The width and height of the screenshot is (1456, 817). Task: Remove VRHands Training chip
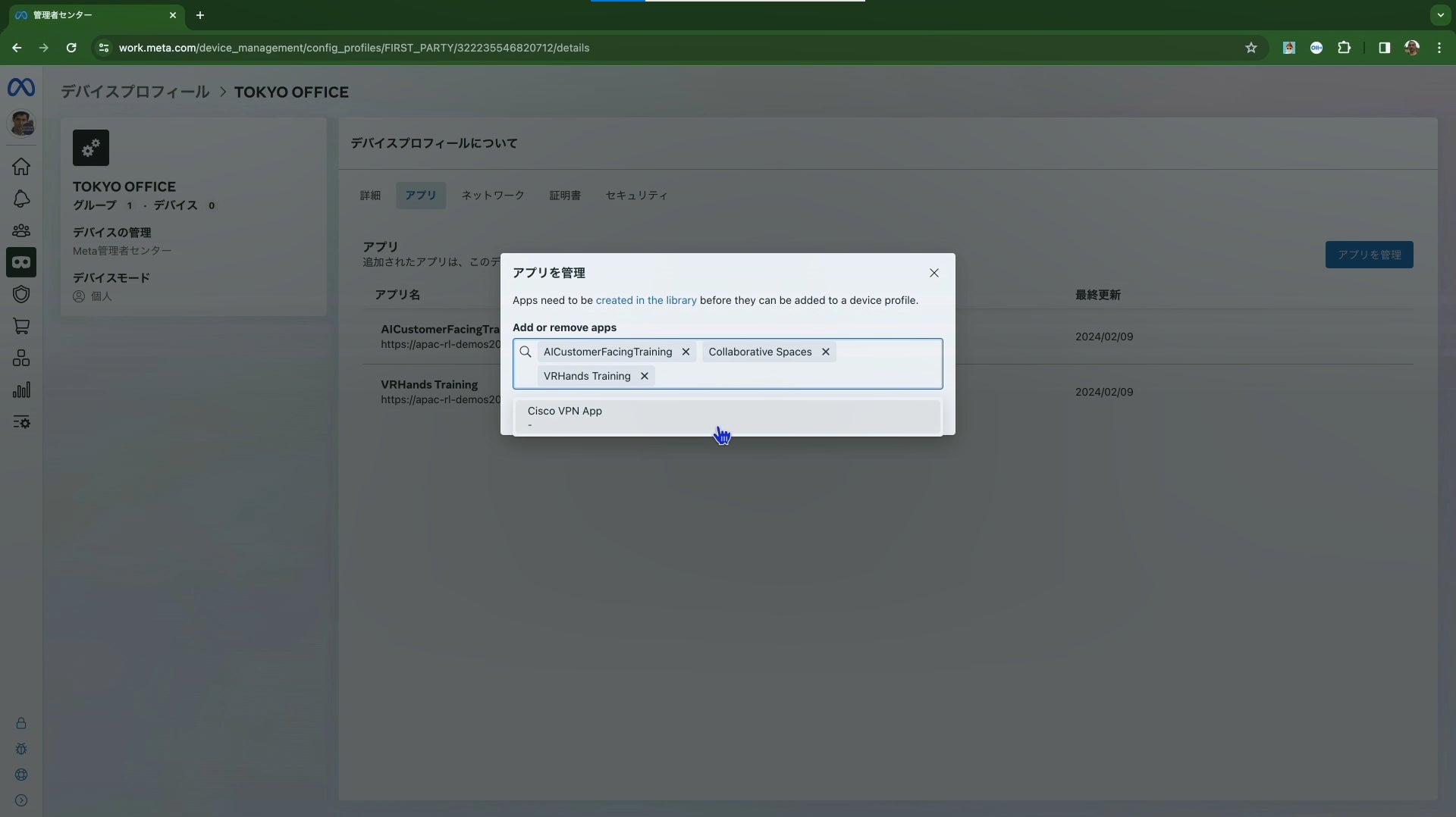645,376
